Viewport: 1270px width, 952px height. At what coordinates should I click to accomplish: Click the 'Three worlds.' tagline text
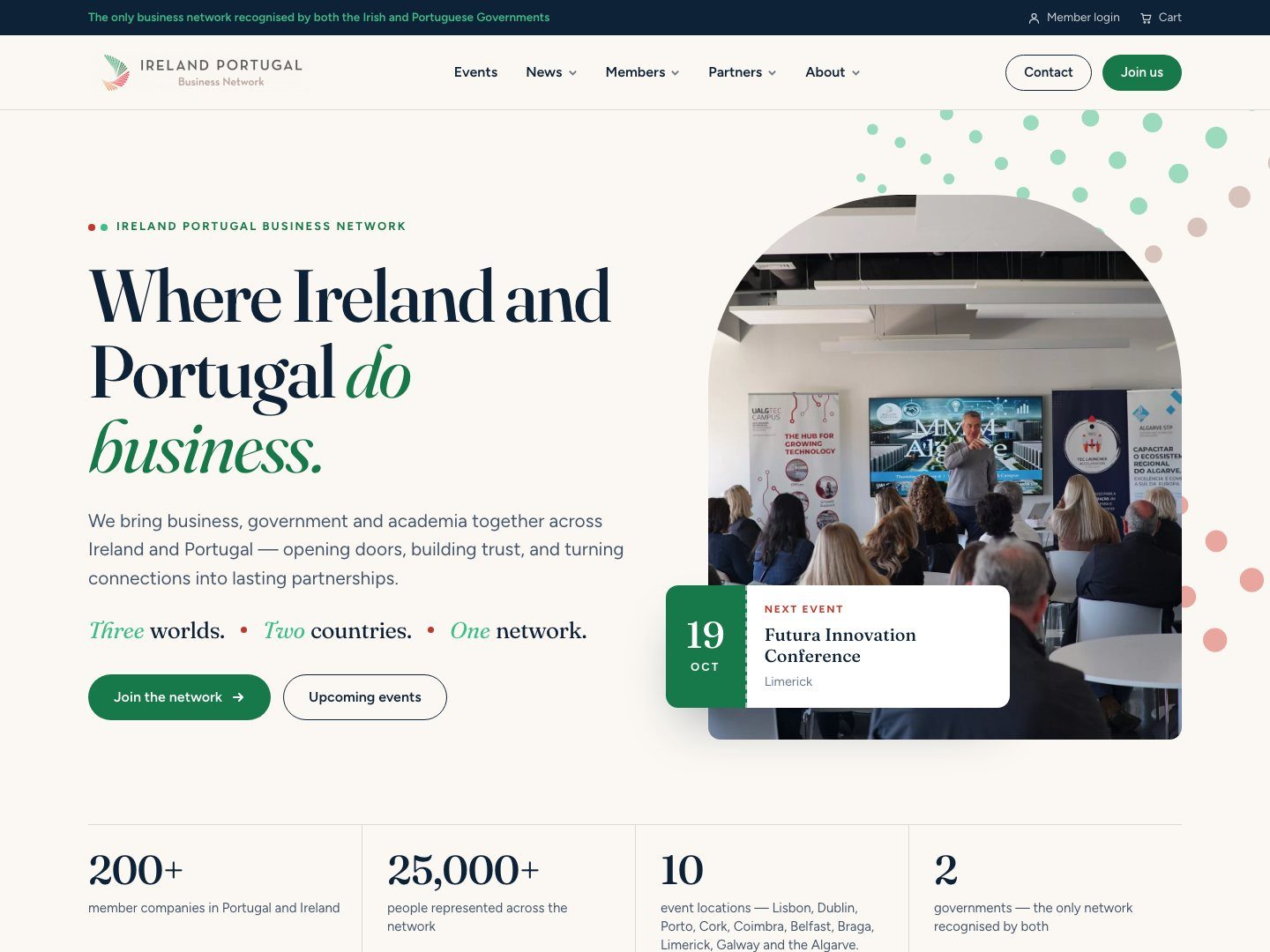(x=157, y=631)
